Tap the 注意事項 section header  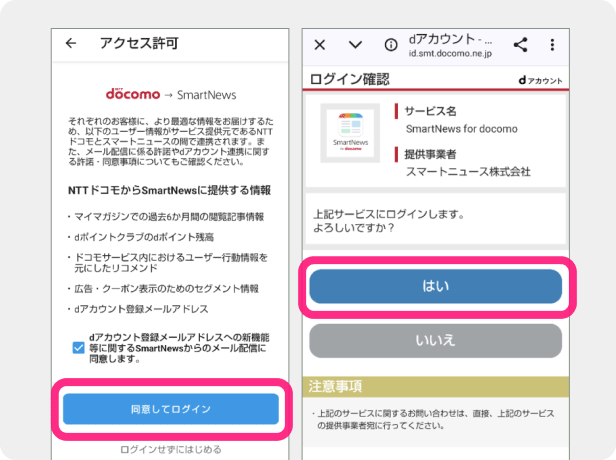click(x=436, y=387)
